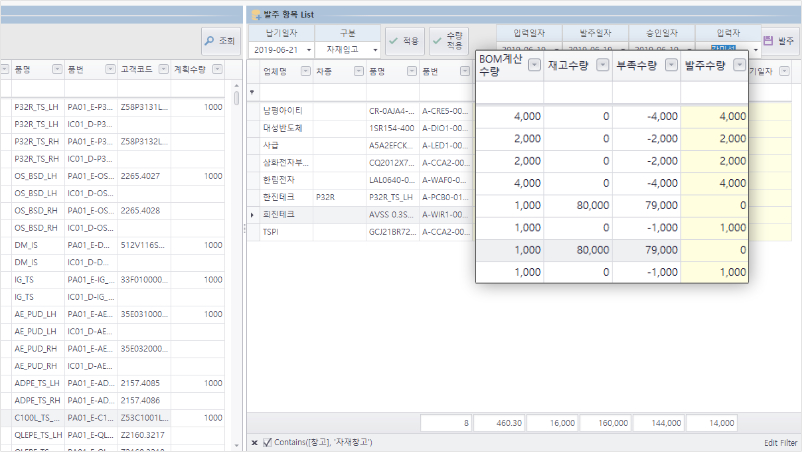Open 차종 column filter

click(x=359, y=71)
